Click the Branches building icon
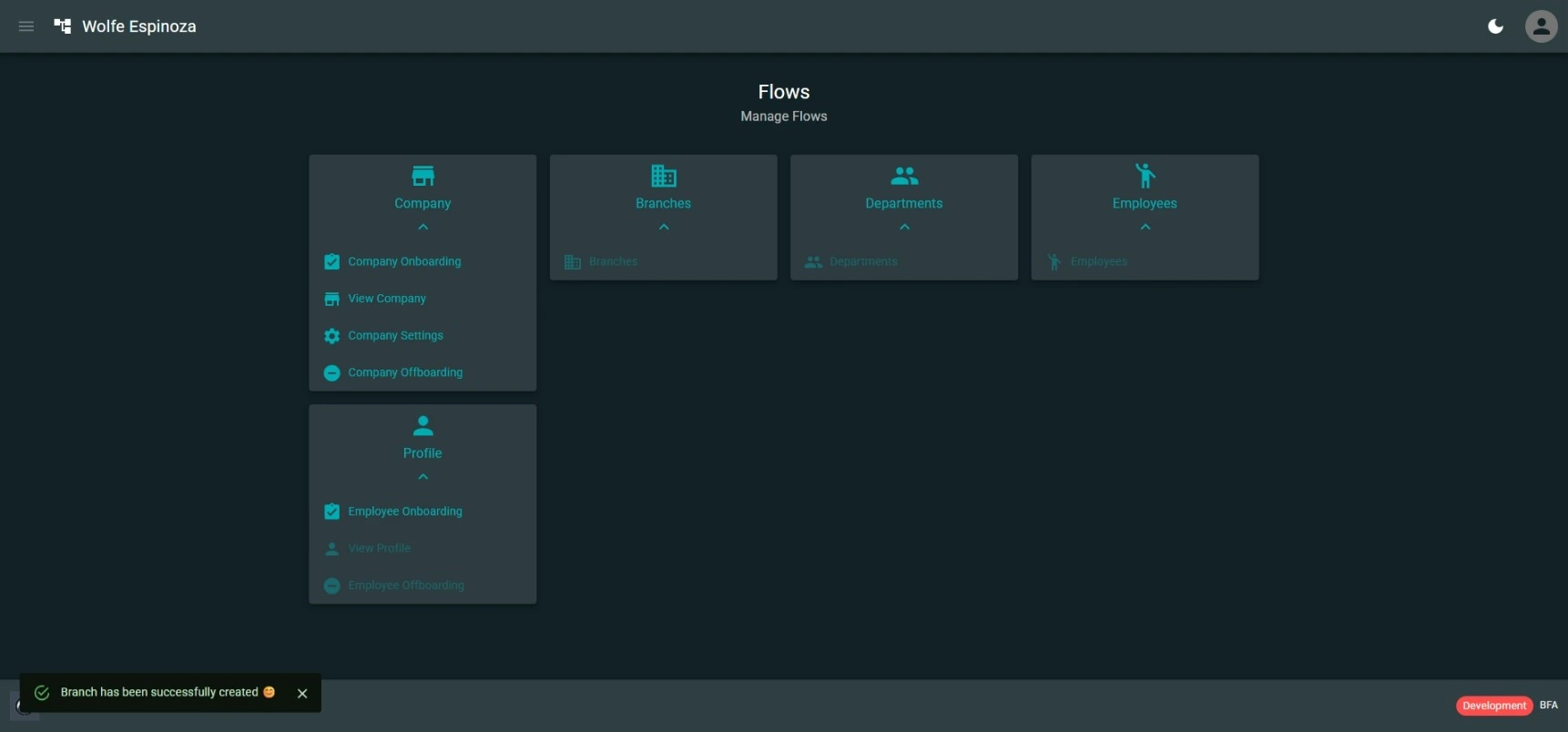The image size is (1568, 732). (663, 176)
